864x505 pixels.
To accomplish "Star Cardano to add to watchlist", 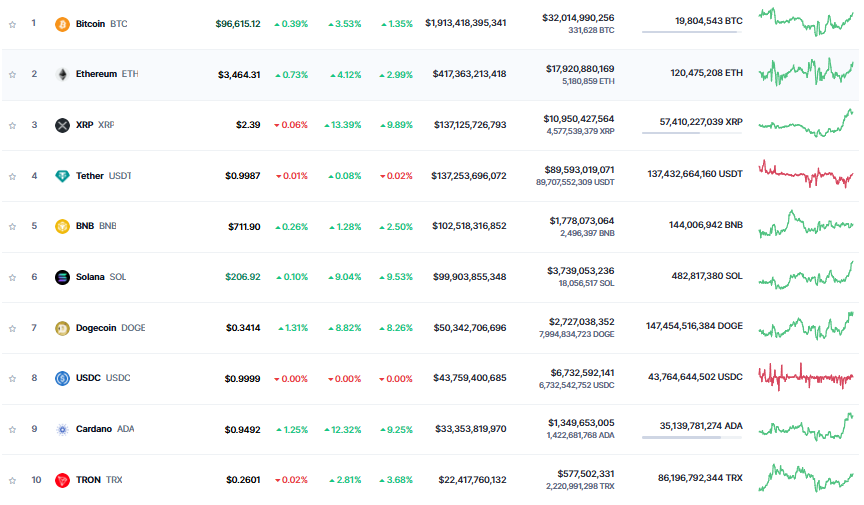I will 12,429.
